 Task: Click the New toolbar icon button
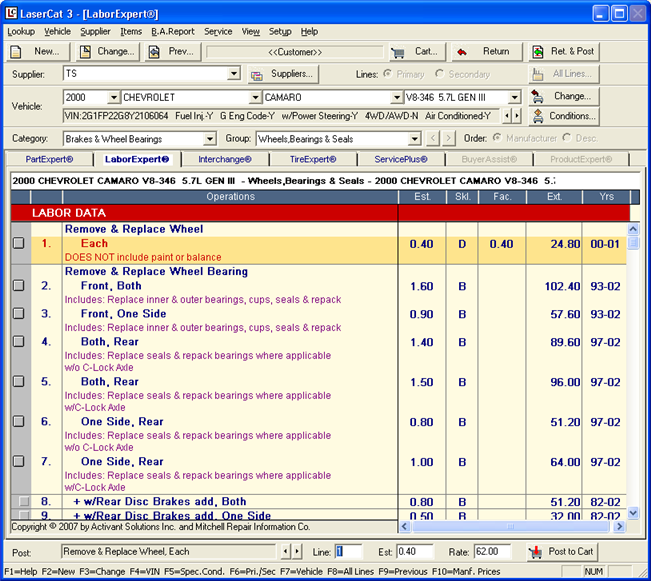coord(35,51)
